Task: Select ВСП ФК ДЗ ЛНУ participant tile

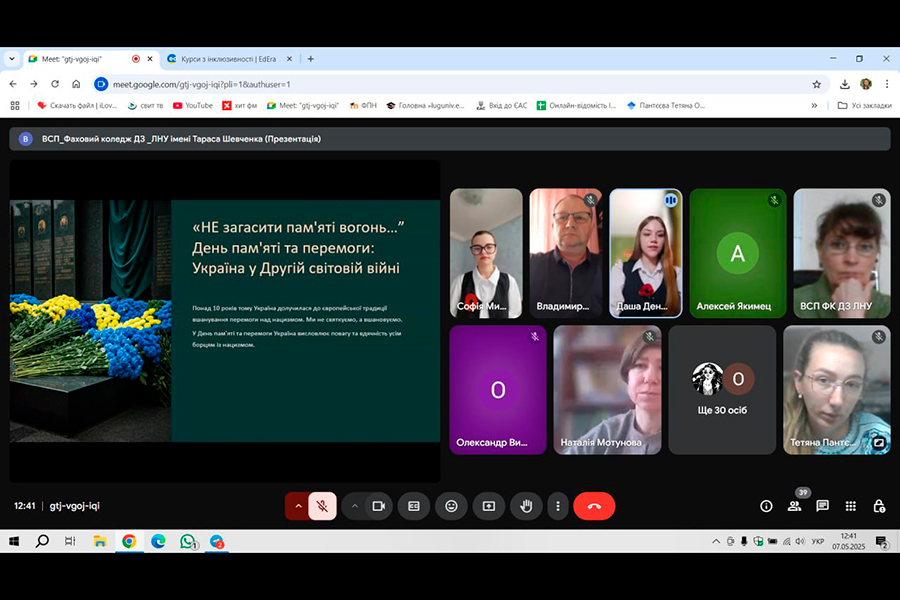Action: [x=842, y=253]
